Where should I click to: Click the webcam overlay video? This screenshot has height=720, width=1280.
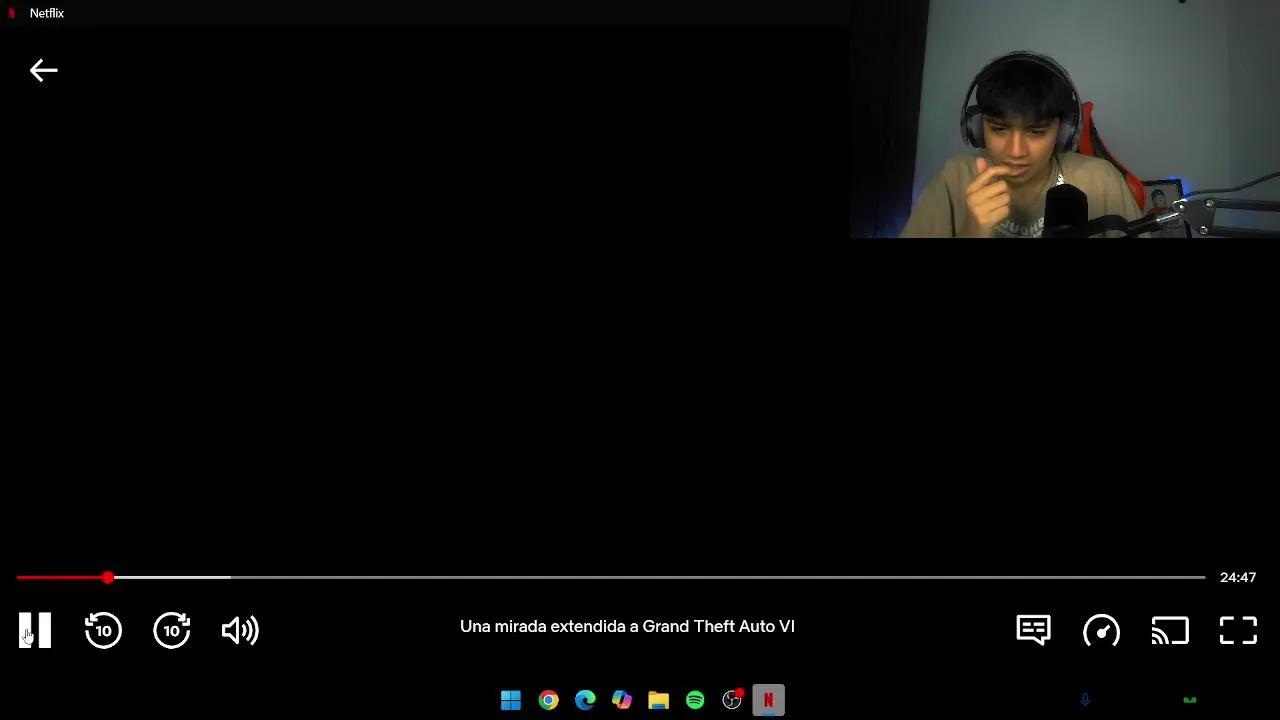tap(1065, 119)
